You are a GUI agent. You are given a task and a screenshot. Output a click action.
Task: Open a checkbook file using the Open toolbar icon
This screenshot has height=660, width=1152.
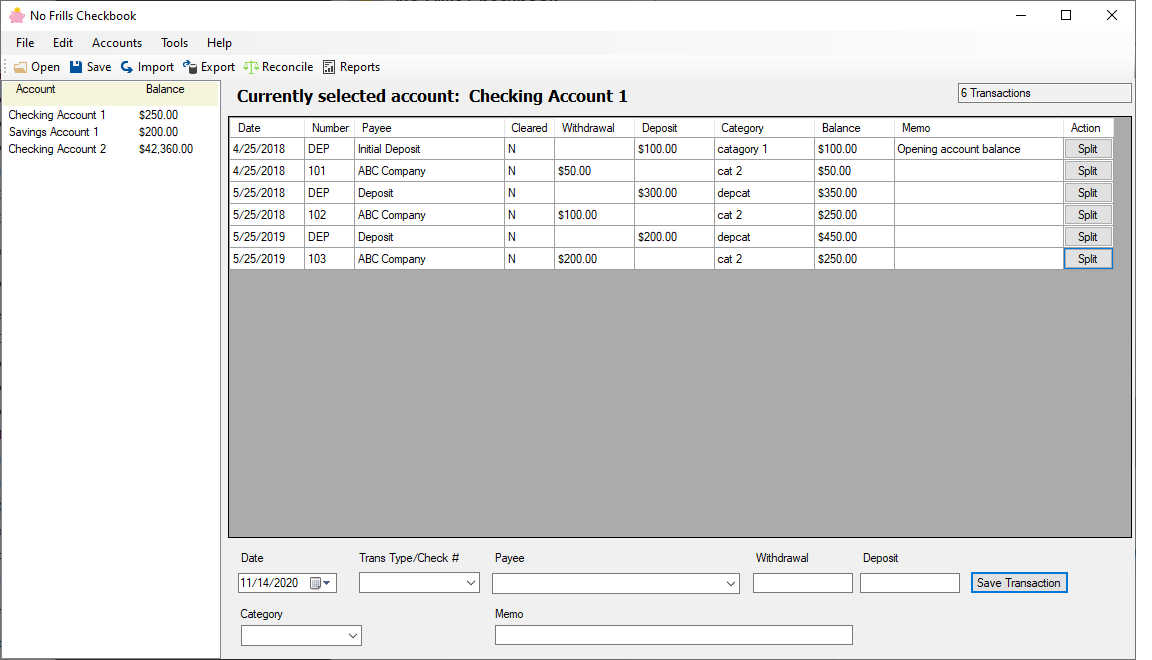click(36, 66)
